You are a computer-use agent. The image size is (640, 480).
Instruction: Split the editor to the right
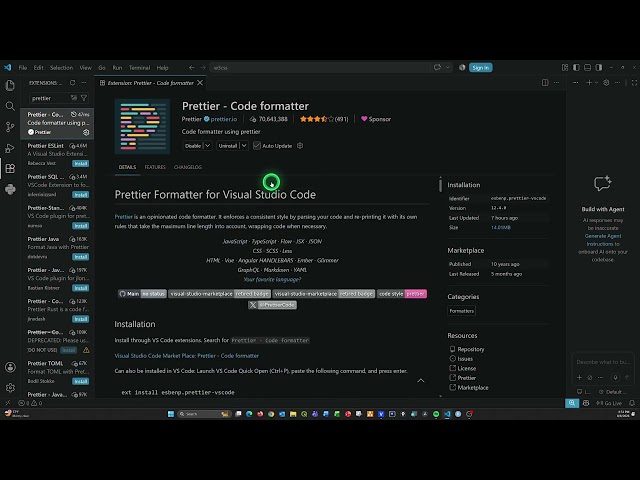(545, 82)
